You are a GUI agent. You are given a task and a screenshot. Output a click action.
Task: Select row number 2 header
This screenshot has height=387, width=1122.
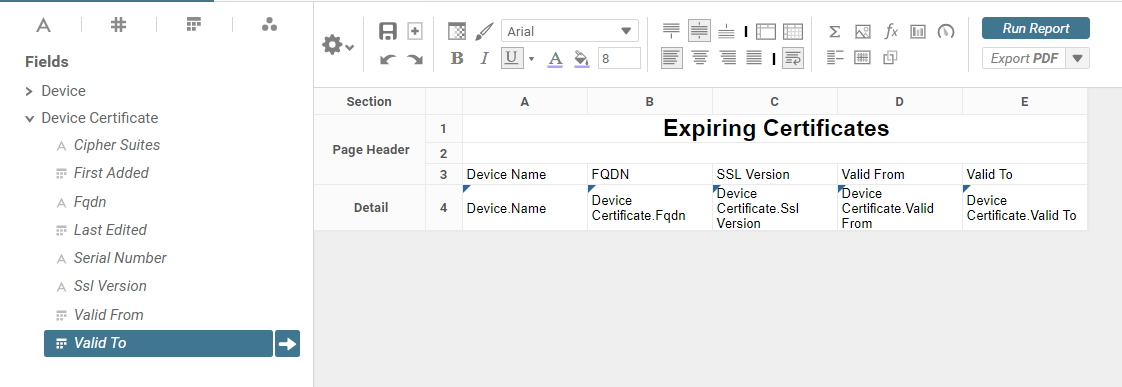444,154
